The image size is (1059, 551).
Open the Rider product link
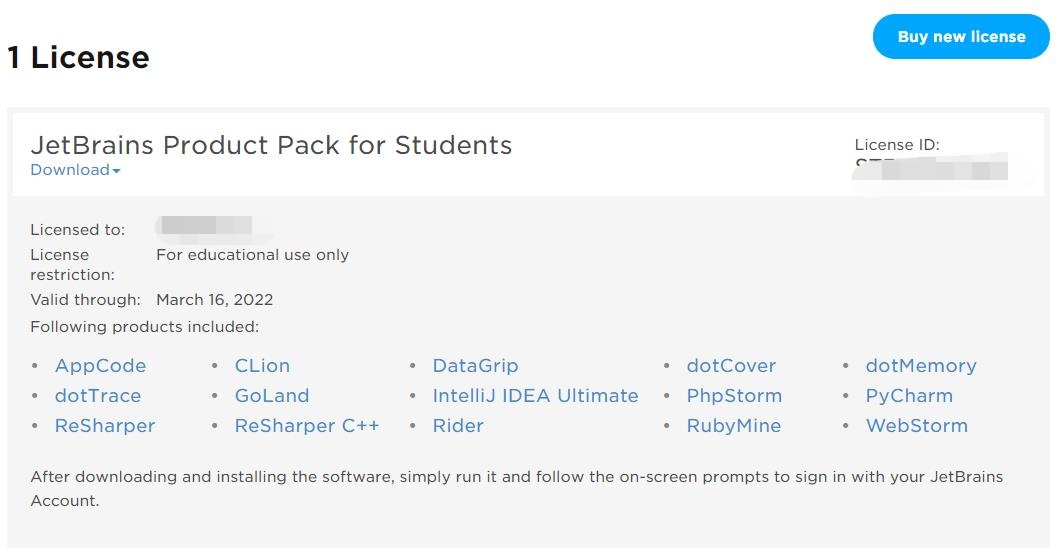[x=458, y=426]
